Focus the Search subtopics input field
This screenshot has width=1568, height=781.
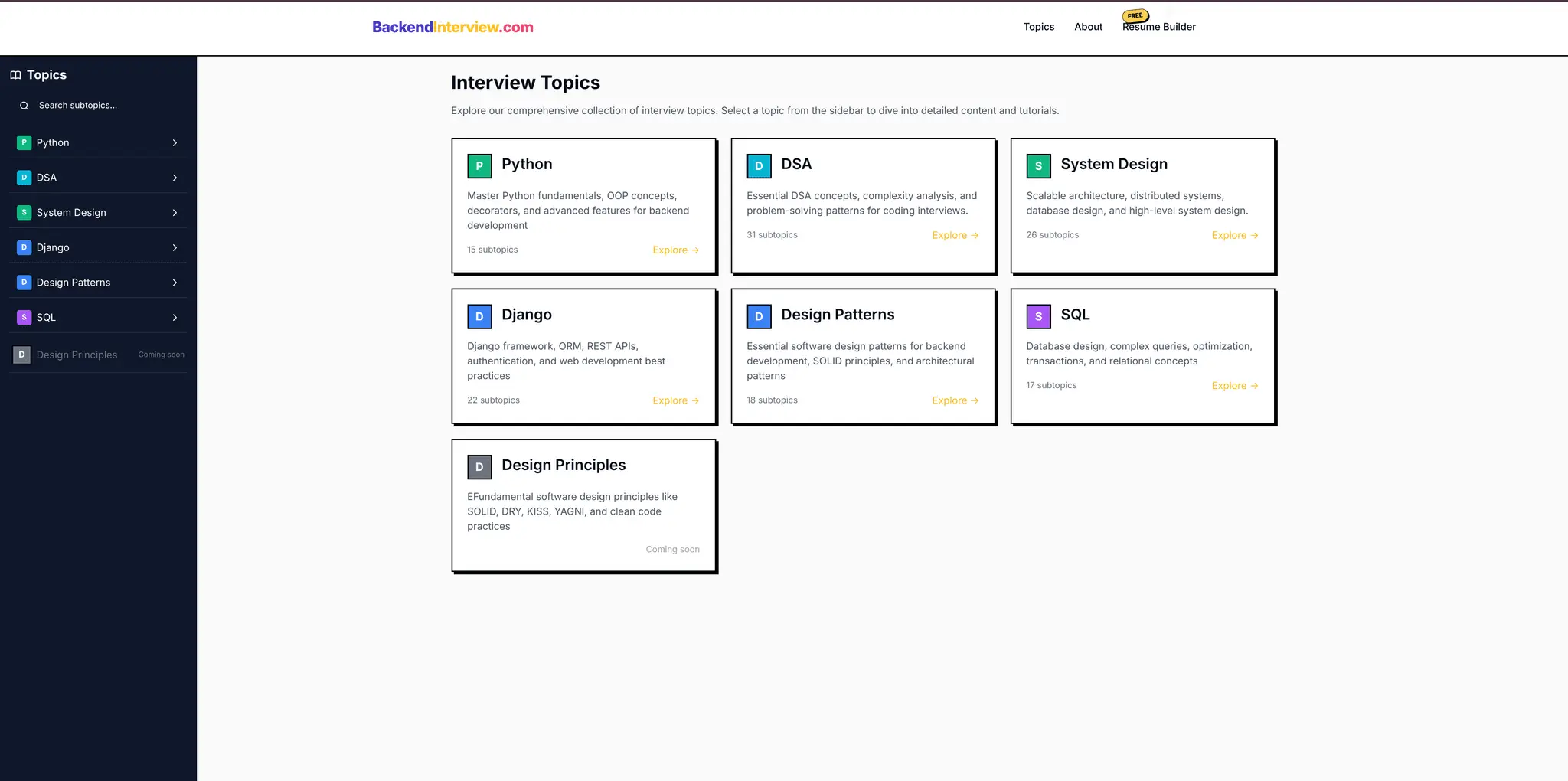click(98, 106)
